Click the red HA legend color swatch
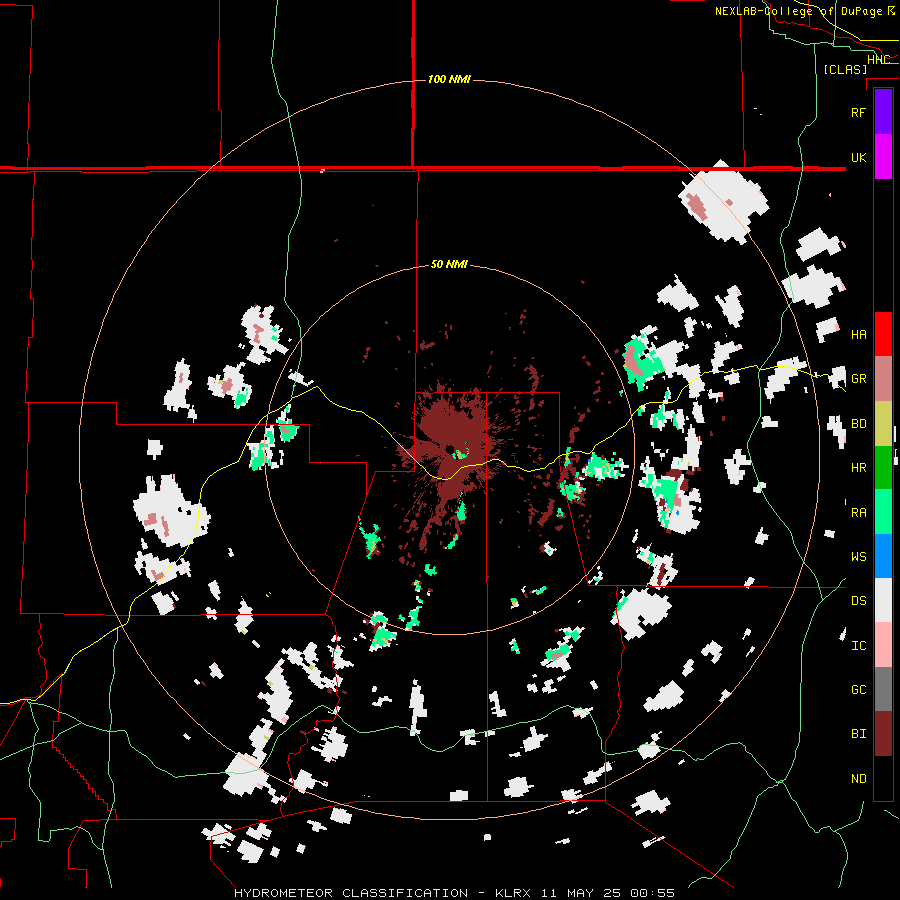Screen dimensions: 900x900 [883, 334]
